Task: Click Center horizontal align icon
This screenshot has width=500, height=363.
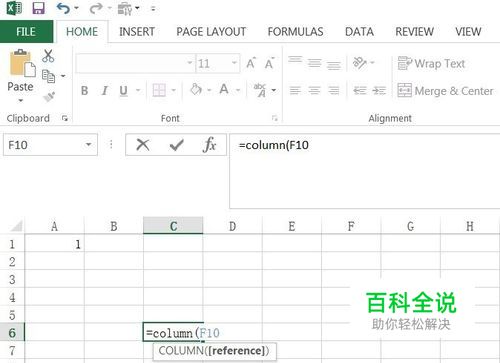Action: (314, 90)
